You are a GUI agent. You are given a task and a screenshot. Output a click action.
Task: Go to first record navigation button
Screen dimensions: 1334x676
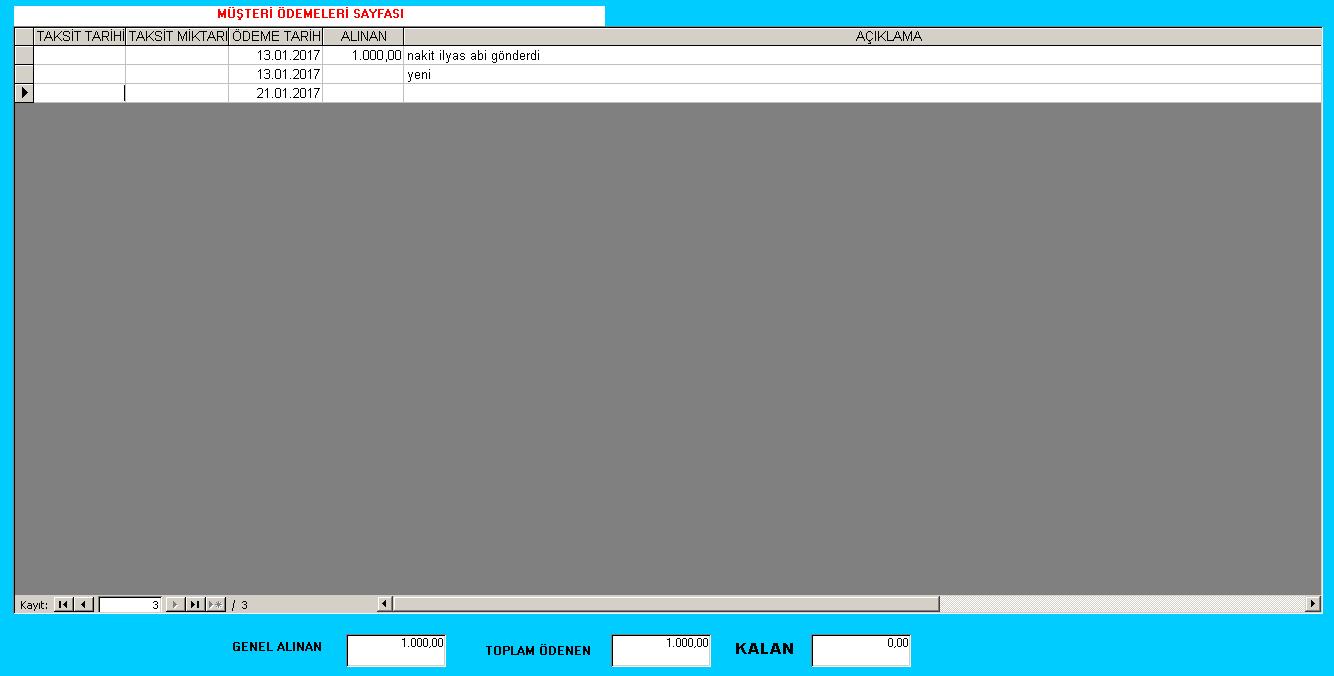point(63,604)
